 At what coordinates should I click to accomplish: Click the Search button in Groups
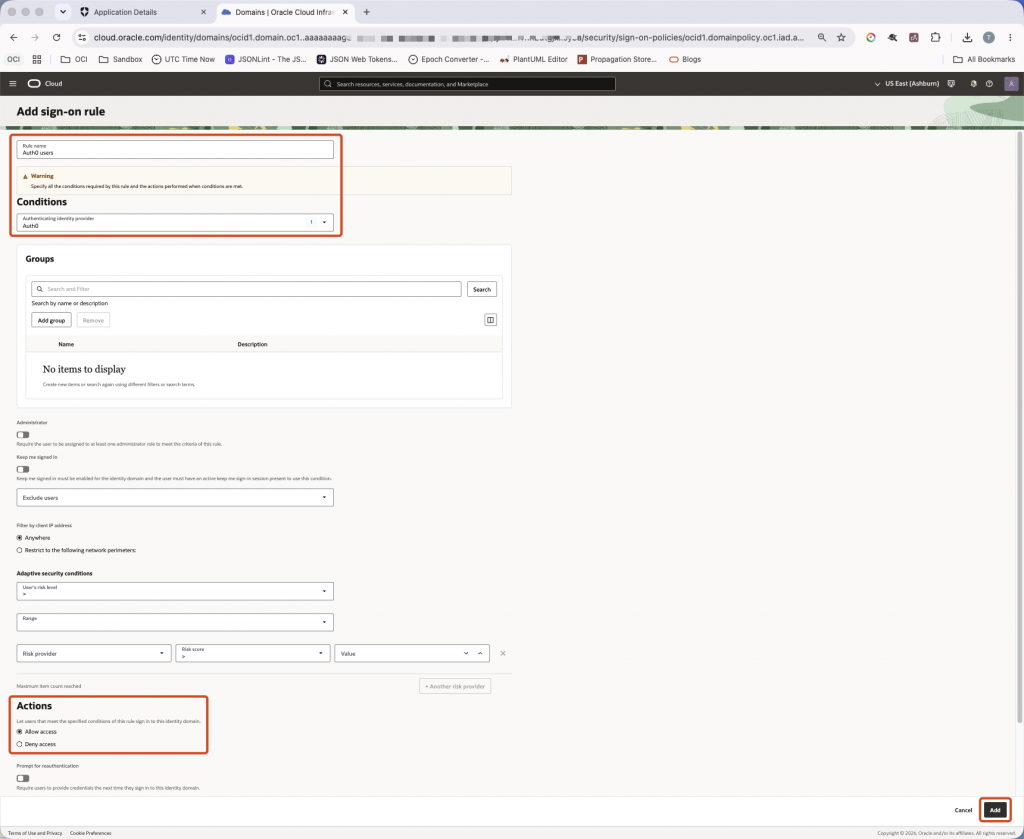click(x=482, y=289)
